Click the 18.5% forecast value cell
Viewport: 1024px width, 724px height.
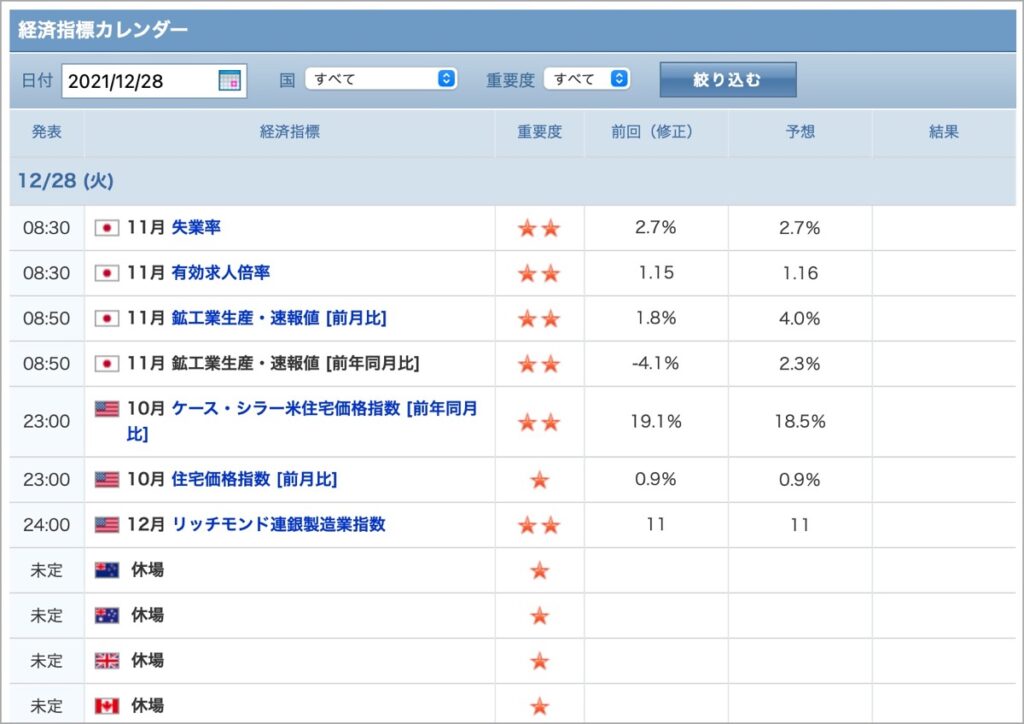click(800, 422)
